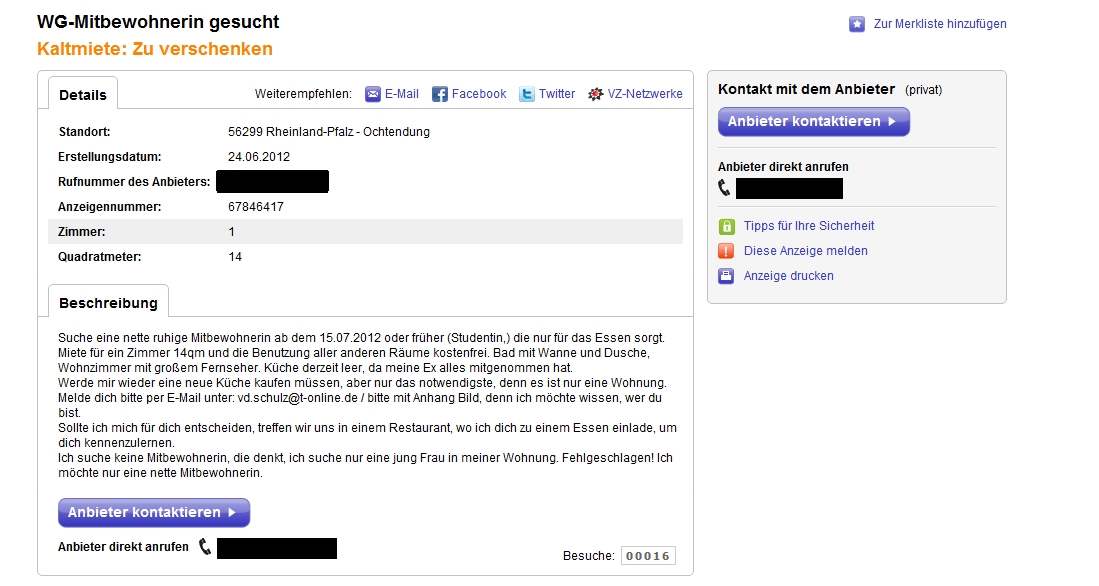Viewport: 1099px width, 586px height.
Task: Click Anzeige drucken link
Action: tap(788, 276)
